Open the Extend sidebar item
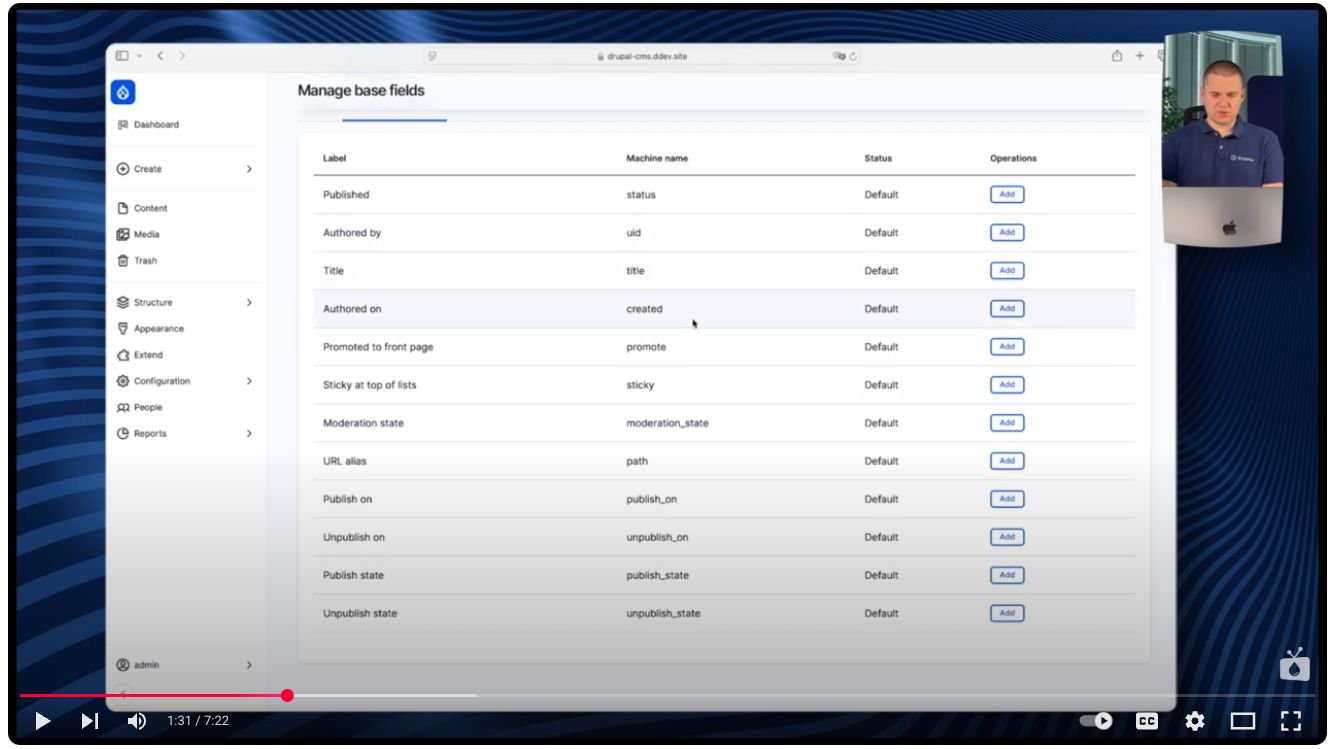The width and height of the screenshot is (1335, 749). [x=140, y=355]
